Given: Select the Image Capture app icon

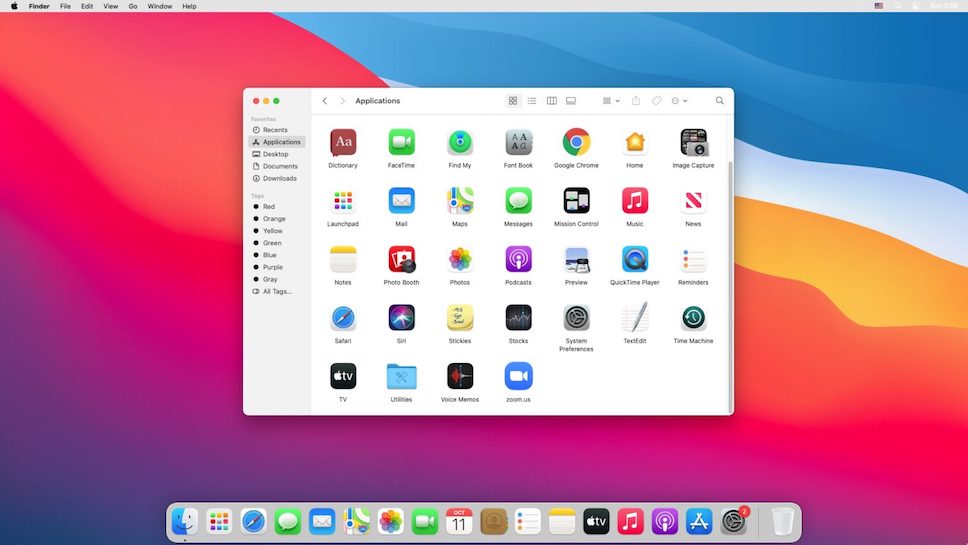Looking at the screenshot, I should [693, 143].
